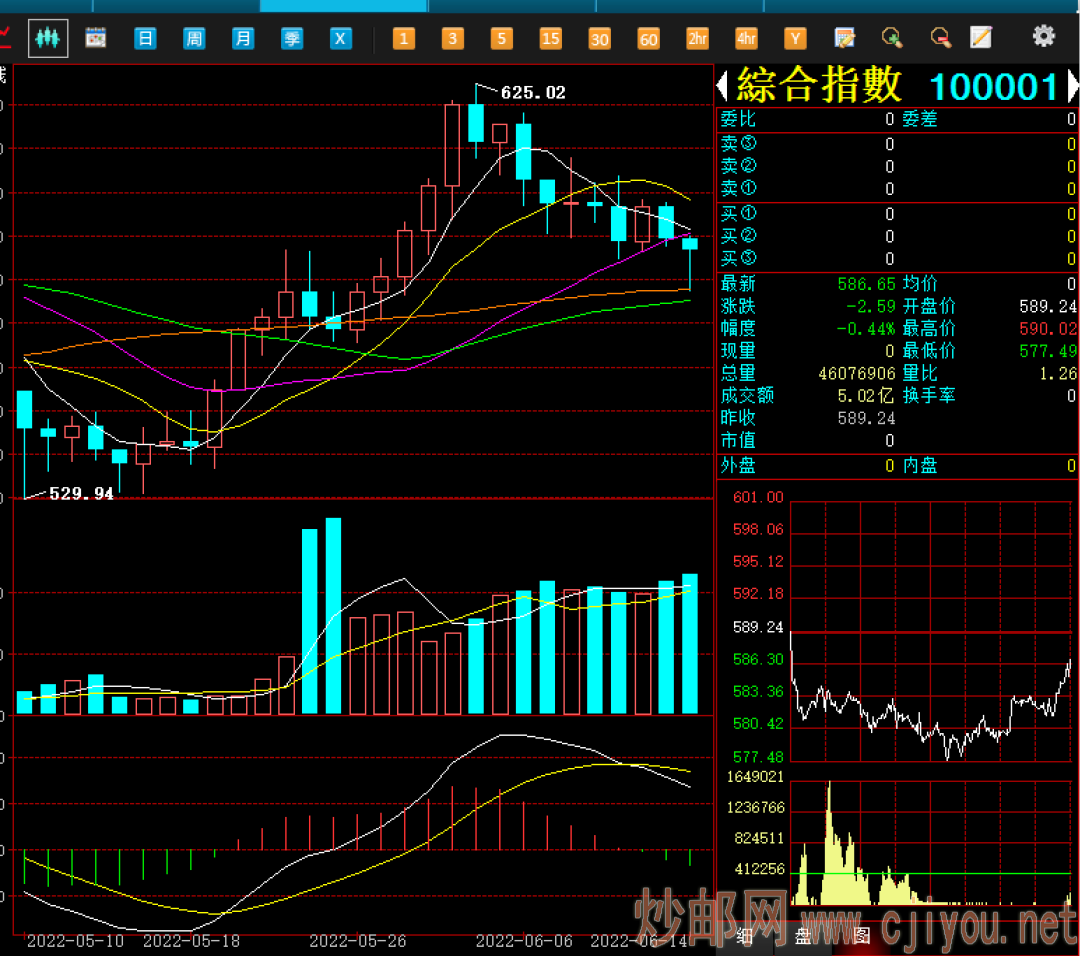Switch to the 细 tab
Image resolution: width=1080 pixels, height=956 pixels.
tap(744, 936)
